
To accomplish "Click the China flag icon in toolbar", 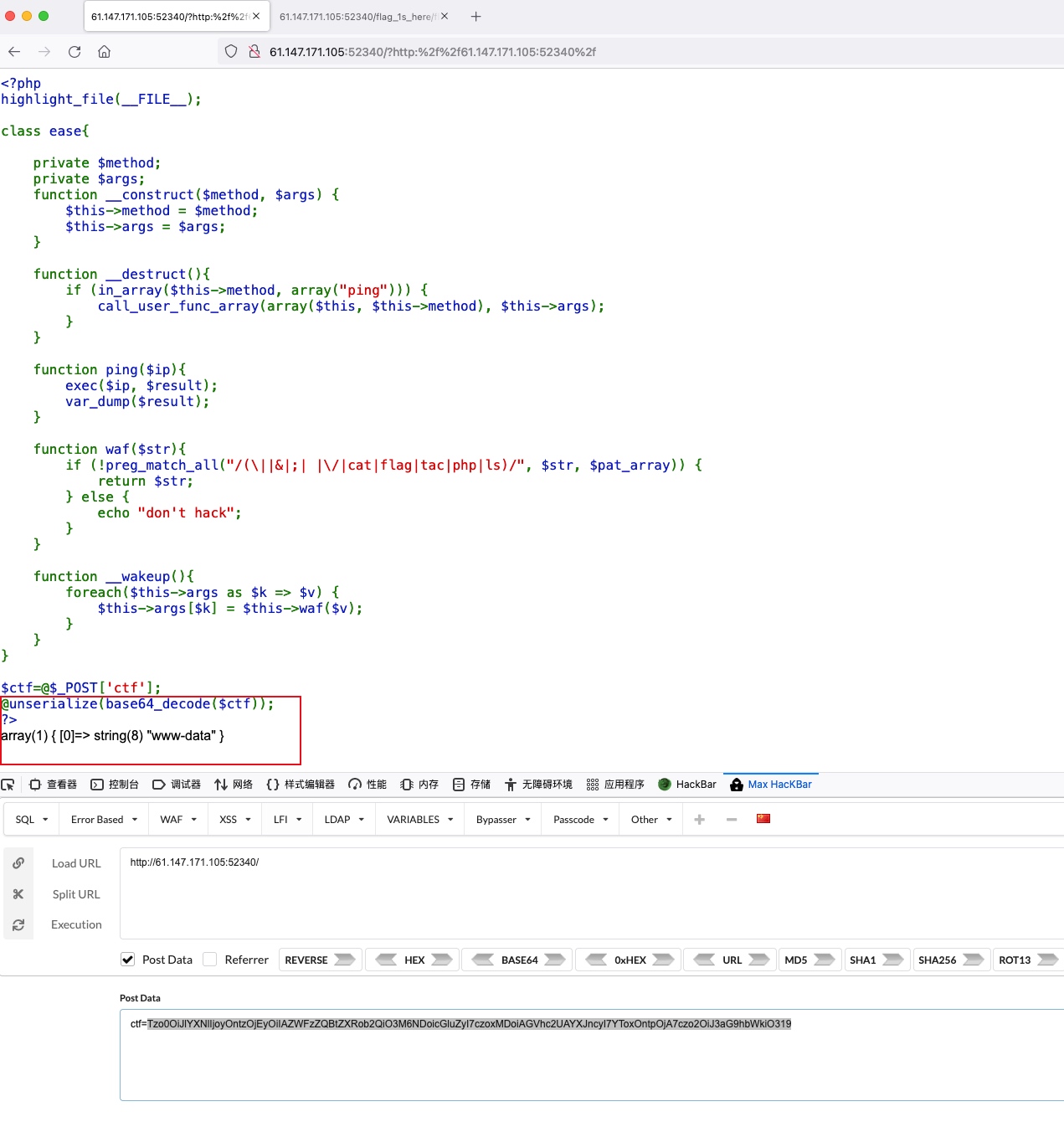I will click(763, 818).
